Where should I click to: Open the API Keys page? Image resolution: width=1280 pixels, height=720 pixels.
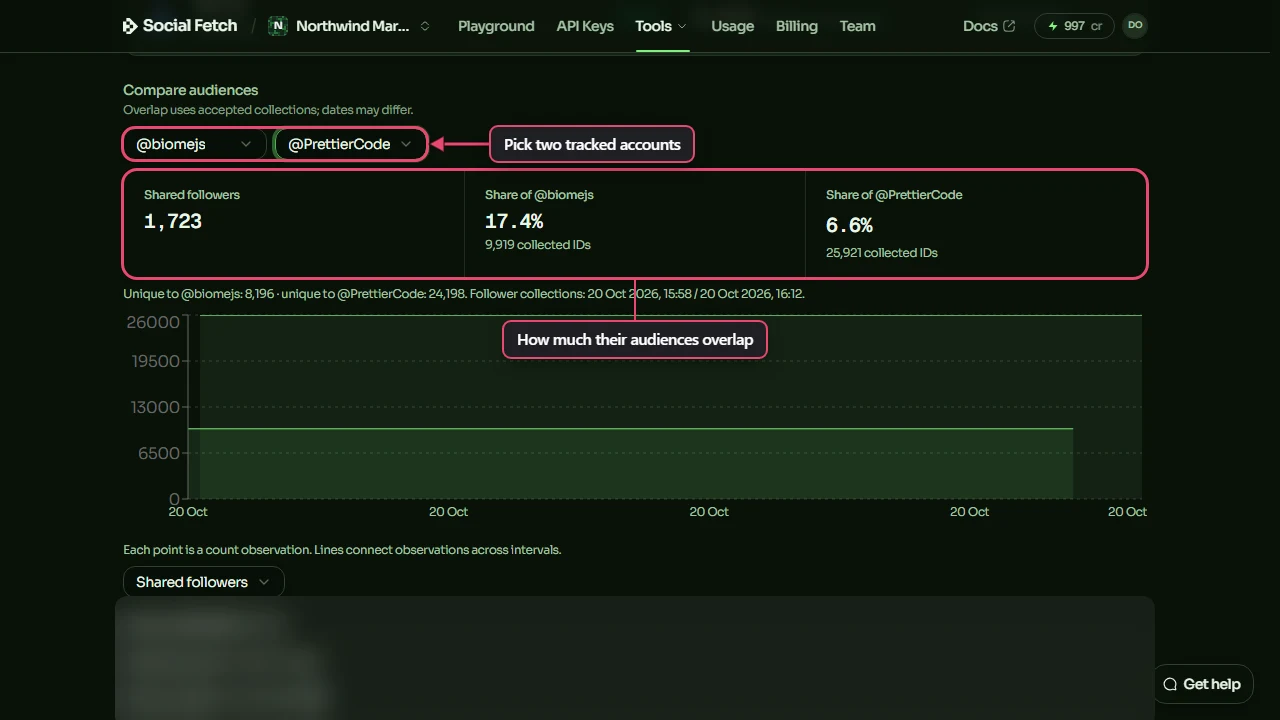coord(585,26)
